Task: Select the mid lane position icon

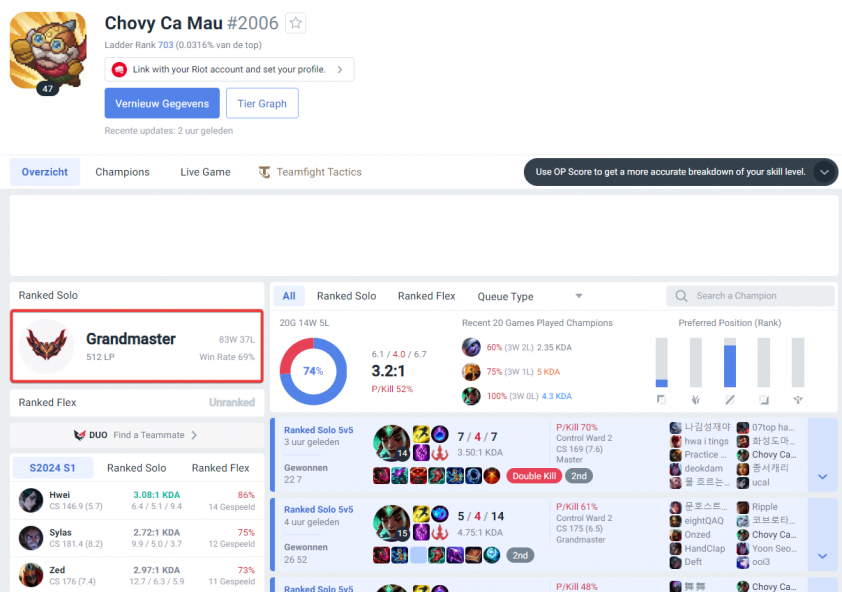Action: tap(730, 400)
